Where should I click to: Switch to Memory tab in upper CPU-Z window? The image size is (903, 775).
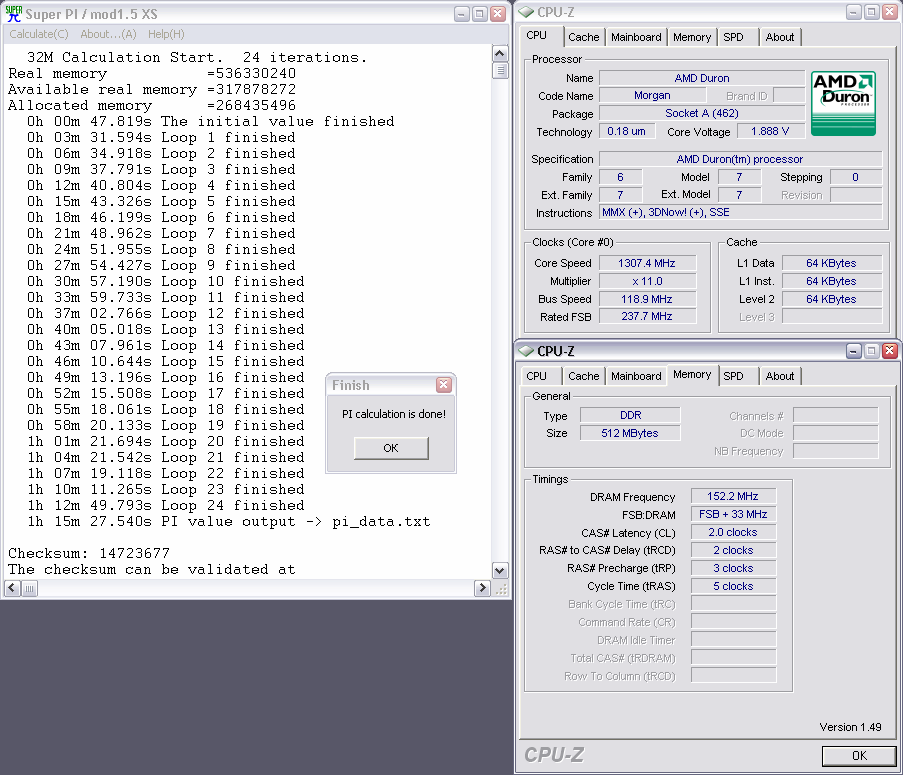point(692,37)
